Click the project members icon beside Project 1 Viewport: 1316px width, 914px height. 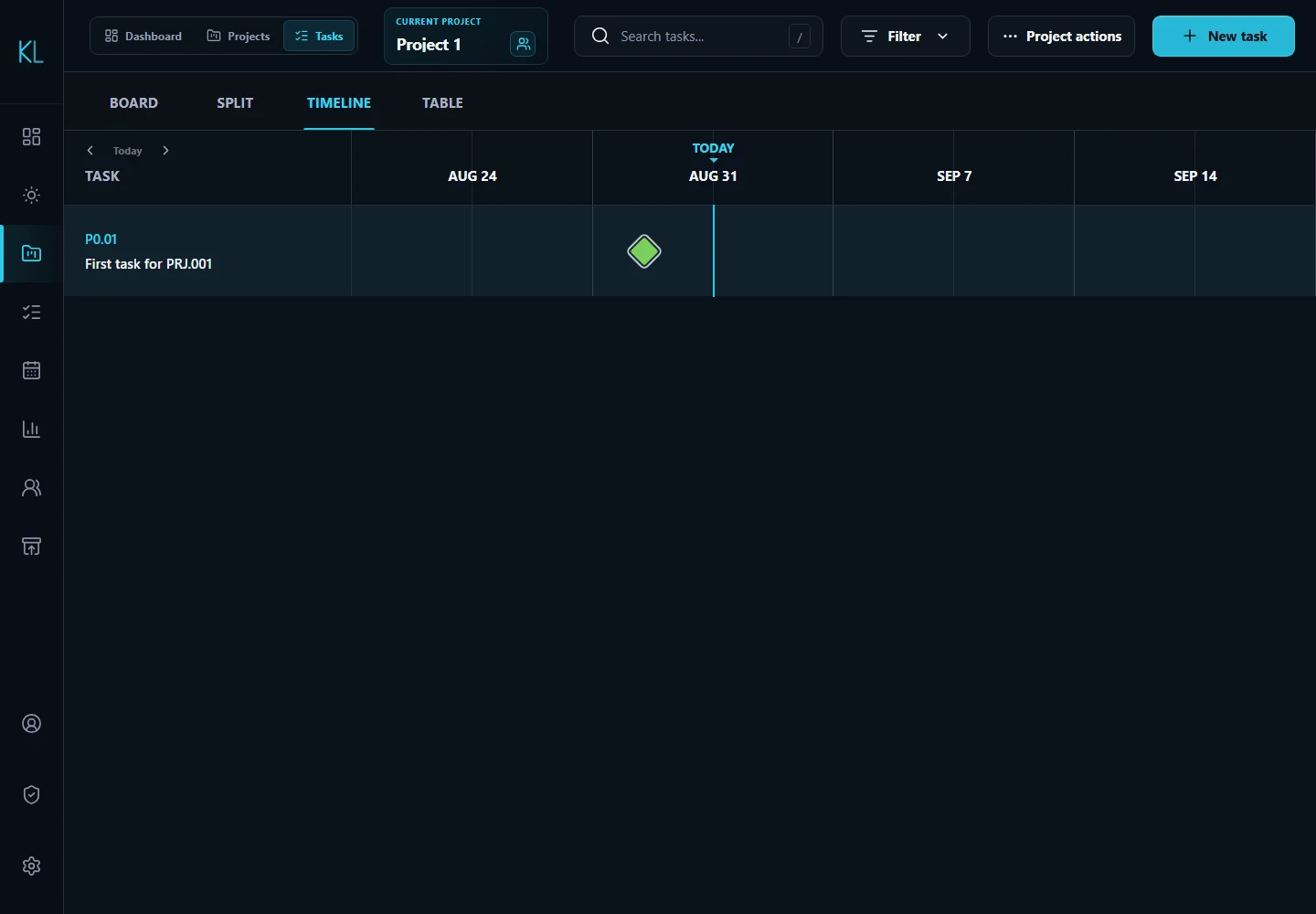click(523, 44)
